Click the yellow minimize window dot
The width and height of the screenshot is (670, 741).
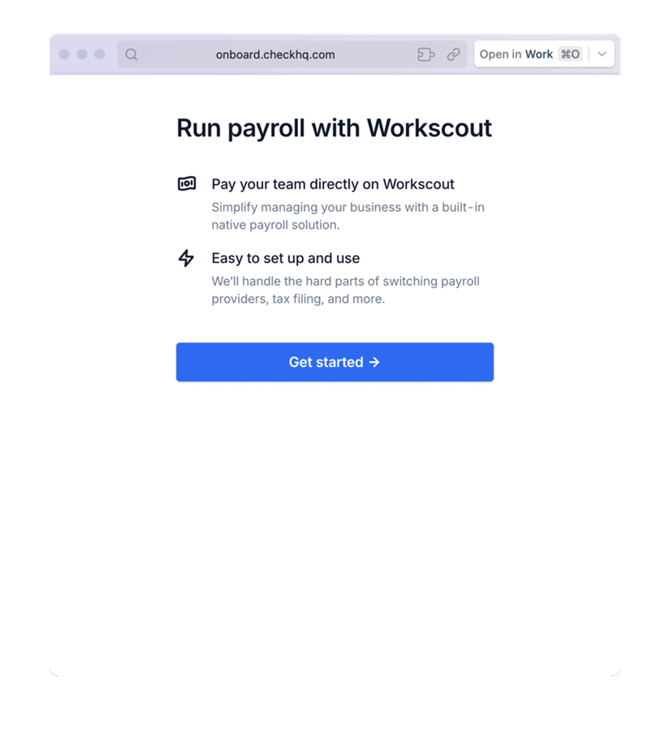click(x=82, y=54)
